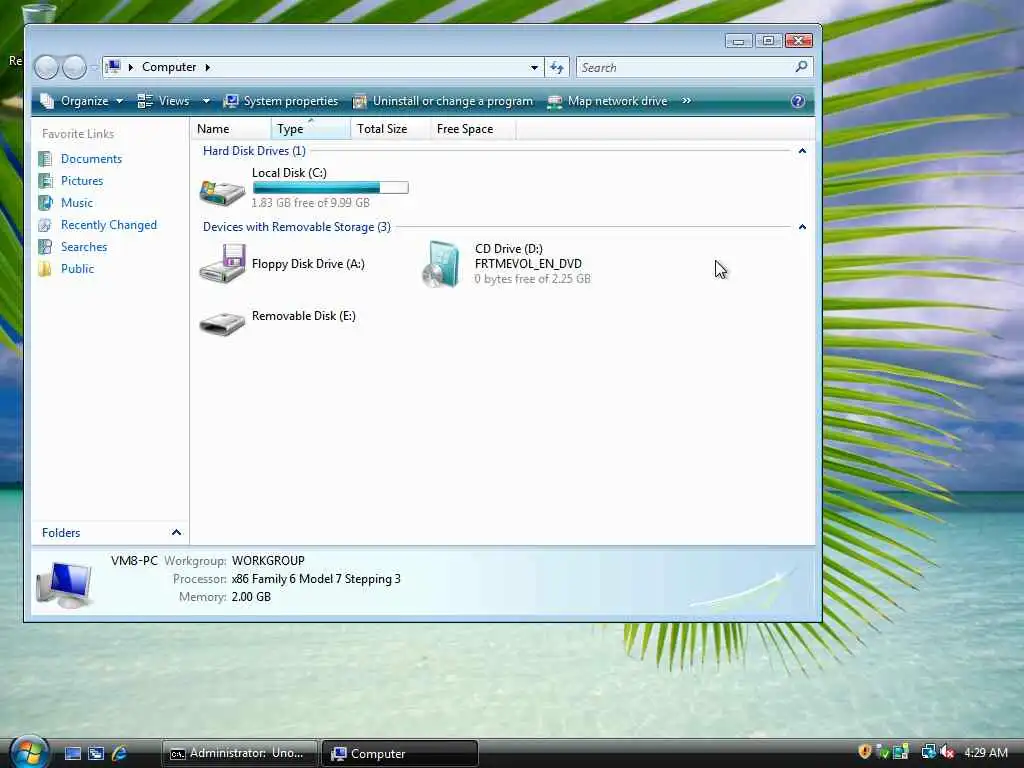Click the Documents link text
The width and height of the screenshot is (1024, 768).
[x=91, y=159]
